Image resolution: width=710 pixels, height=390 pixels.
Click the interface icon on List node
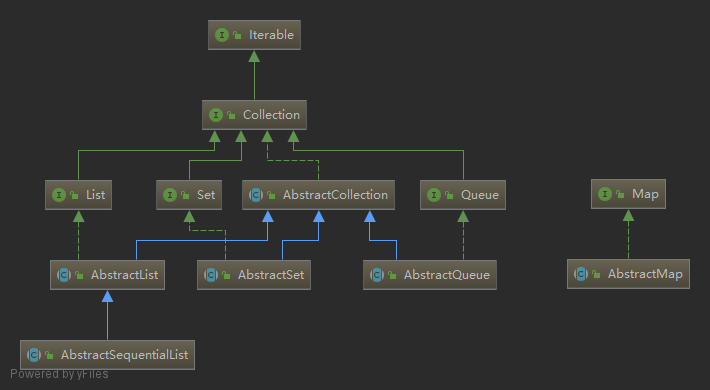(x=59, y=195)
